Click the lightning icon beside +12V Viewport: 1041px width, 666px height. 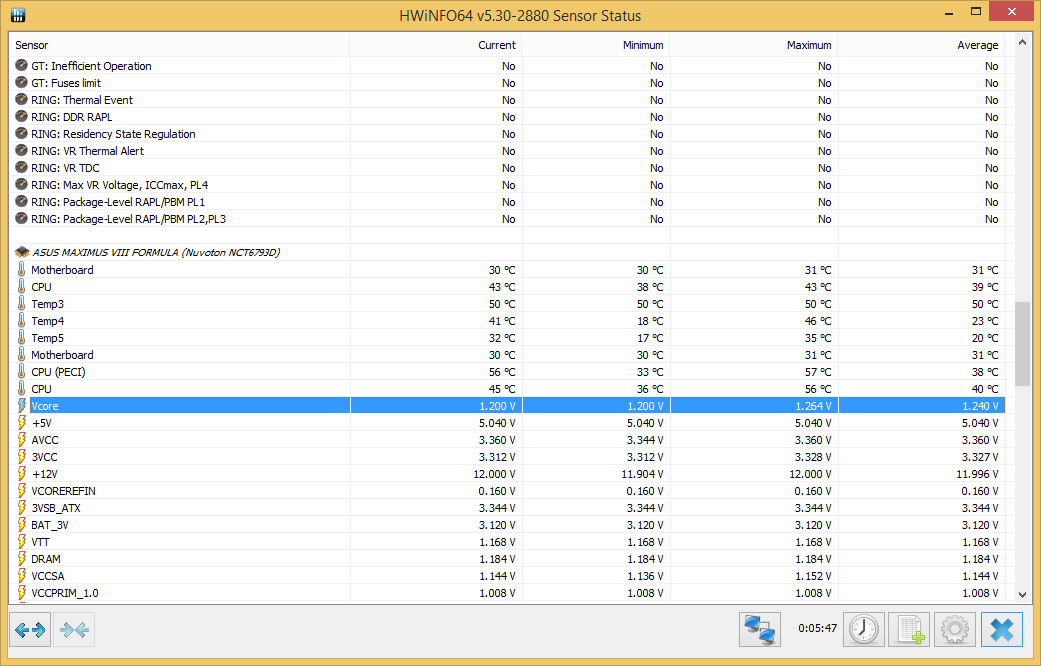21,474
